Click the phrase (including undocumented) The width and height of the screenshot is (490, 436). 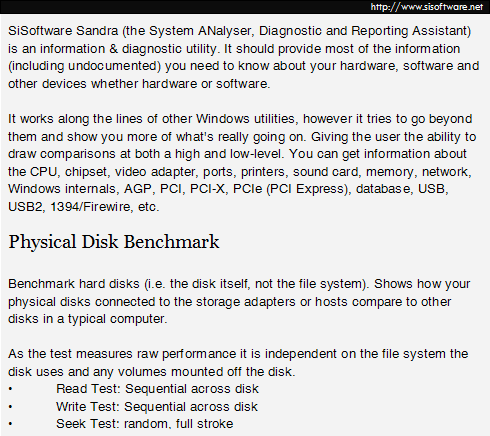(85, 66)
